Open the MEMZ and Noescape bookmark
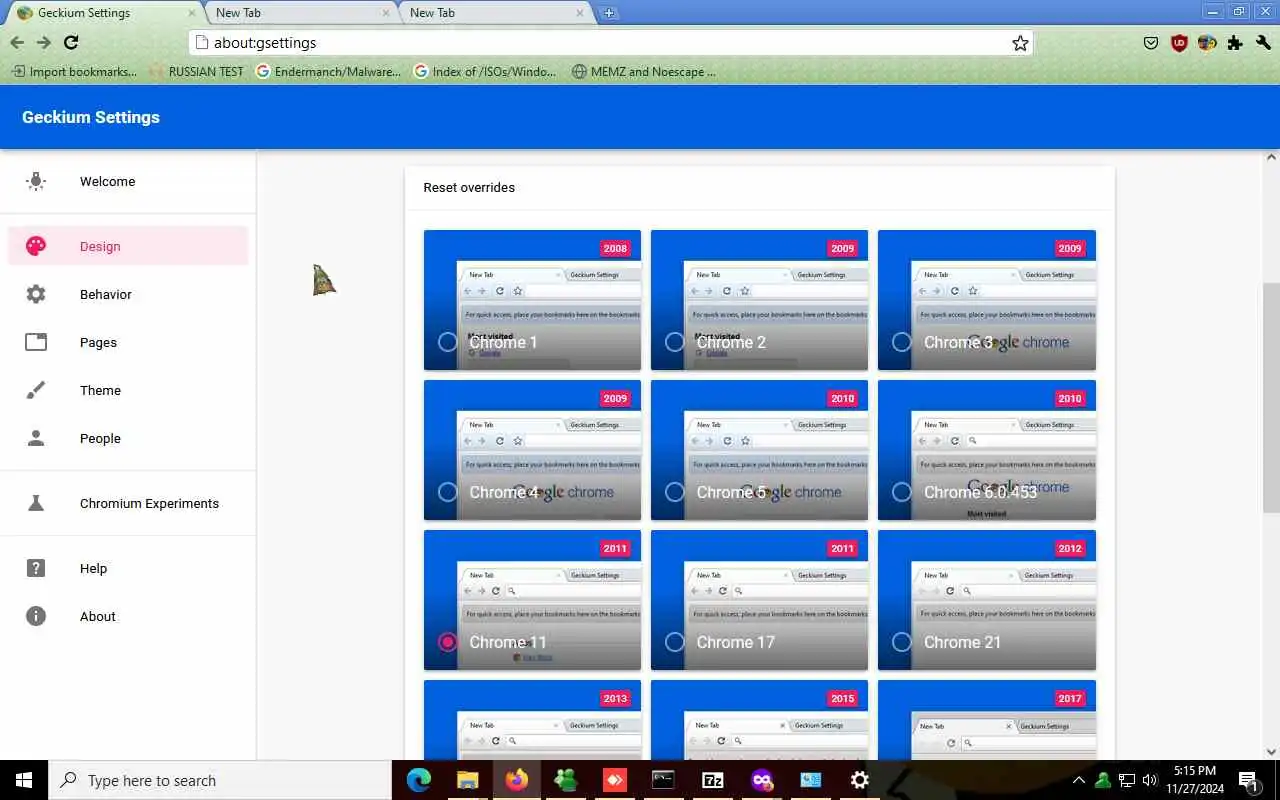Screen dimensions: 1280x800 click(644, 72)
